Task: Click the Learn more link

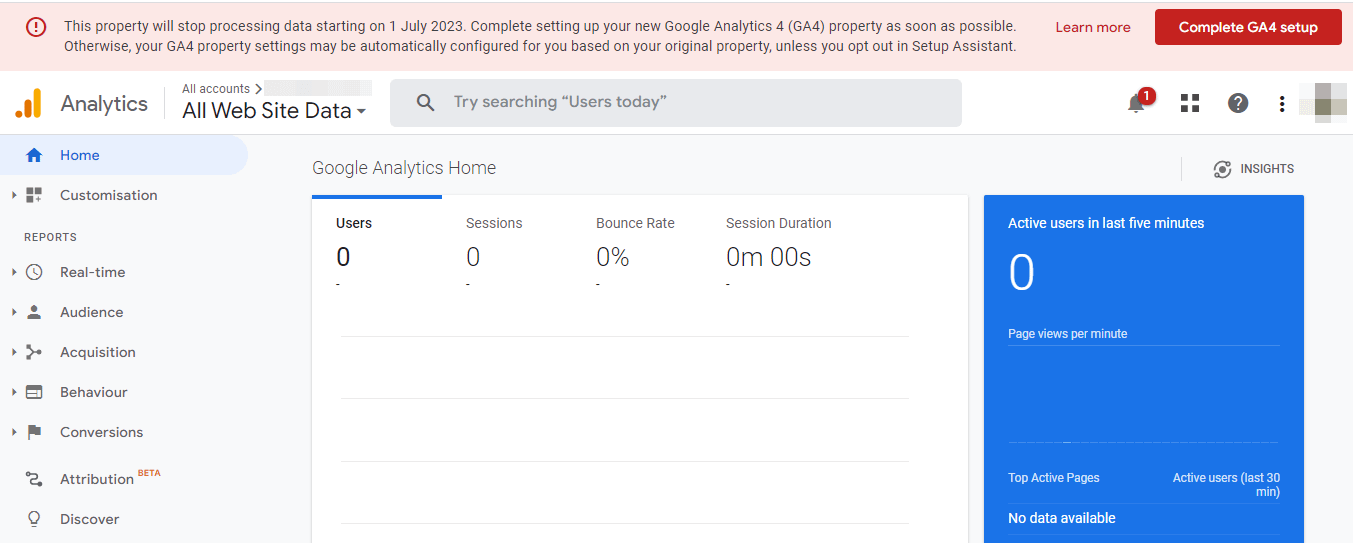Action: [x=1093, y=27]
